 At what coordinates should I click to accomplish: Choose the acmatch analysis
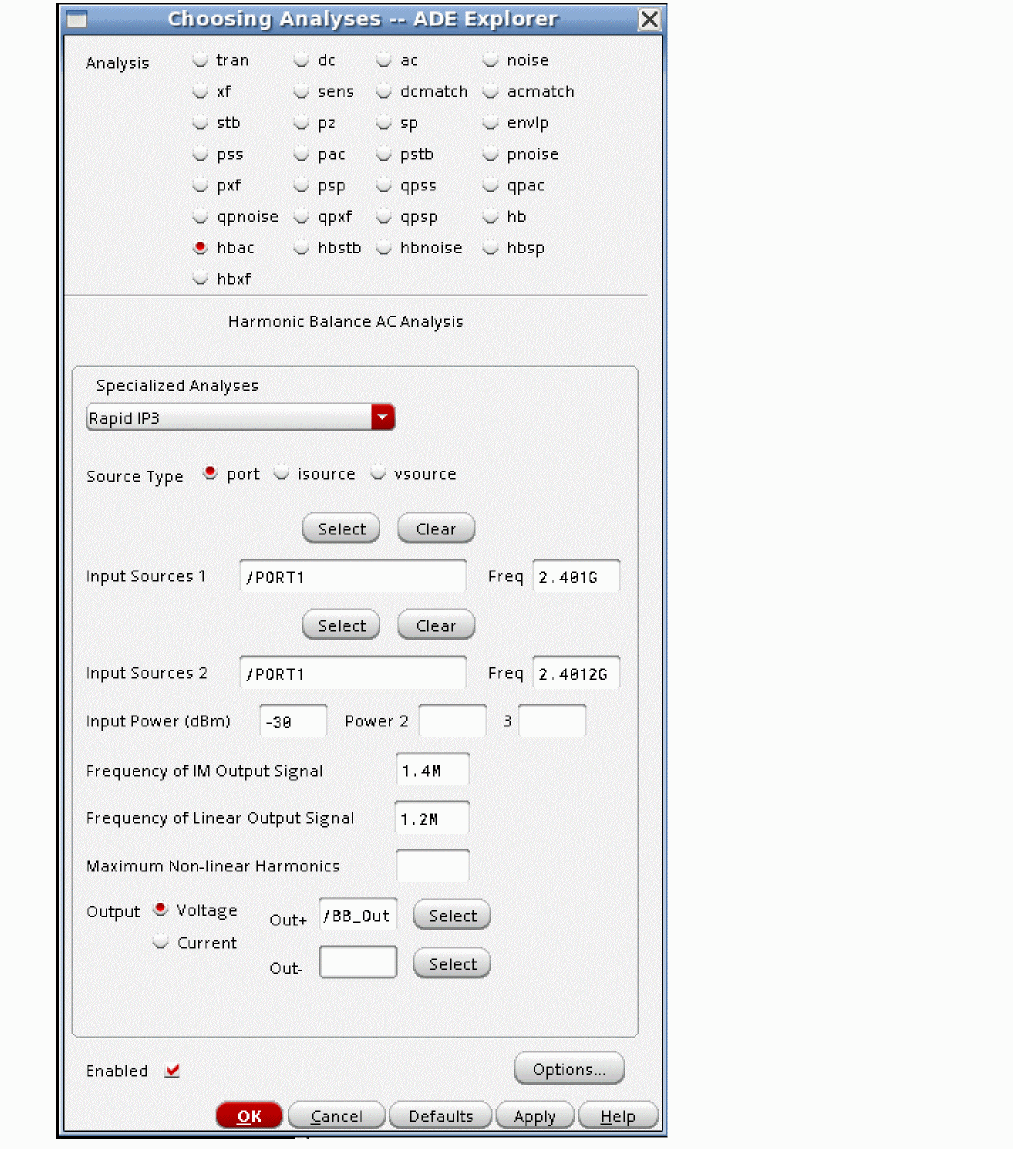[x=490, y=92]
